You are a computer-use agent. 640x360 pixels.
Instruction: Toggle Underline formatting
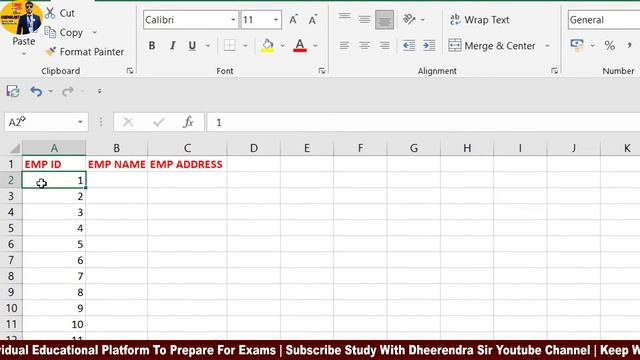tap(192, 45)
